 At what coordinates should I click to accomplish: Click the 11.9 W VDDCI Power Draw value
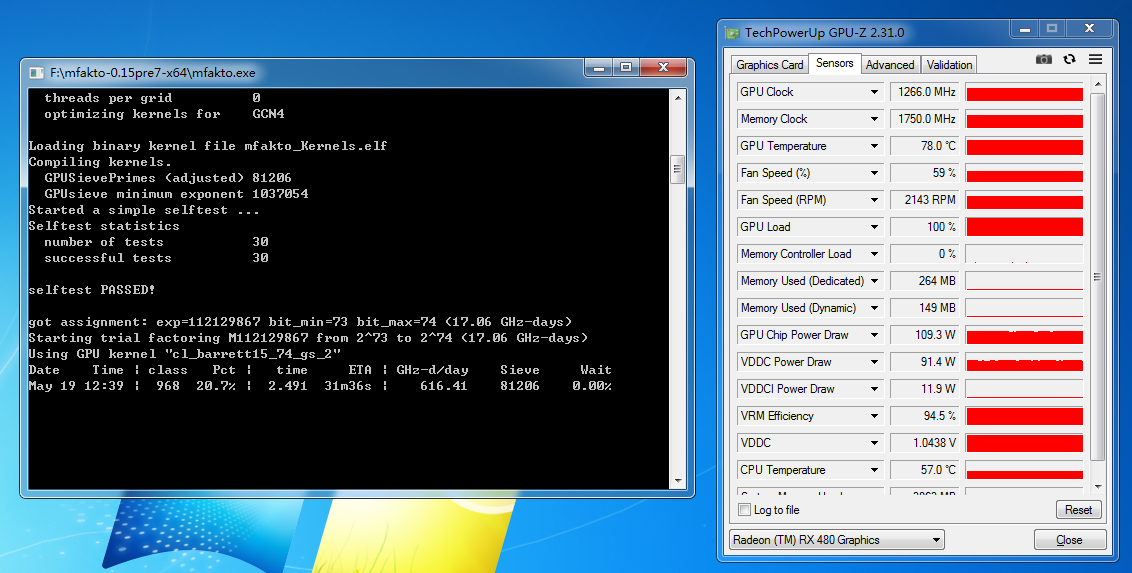925,389
